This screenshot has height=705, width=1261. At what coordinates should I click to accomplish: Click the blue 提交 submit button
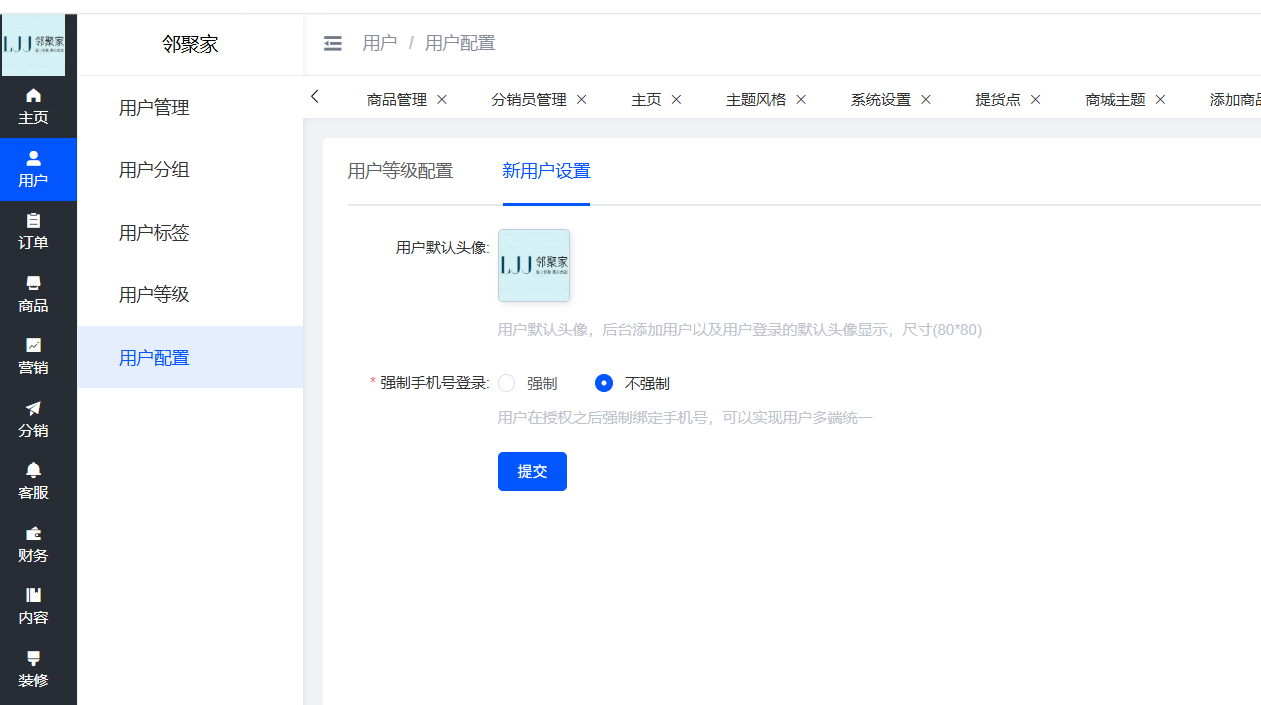[532, 472]
